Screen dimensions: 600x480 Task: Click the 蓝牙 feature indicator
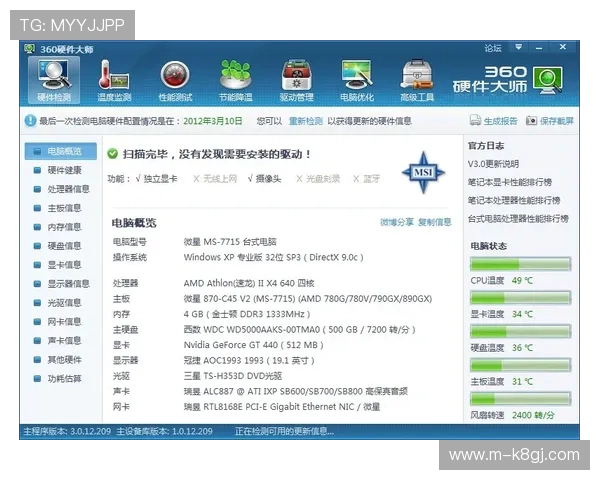tap(366, 178)
